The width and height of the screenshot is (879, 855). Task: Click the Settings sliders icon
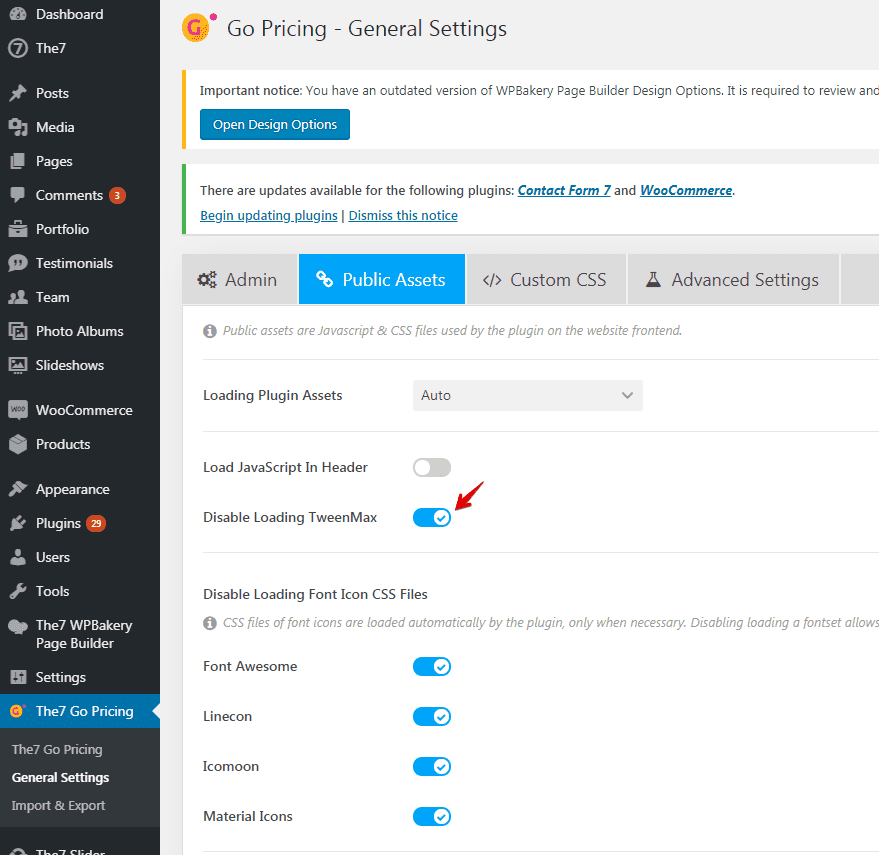18,677
